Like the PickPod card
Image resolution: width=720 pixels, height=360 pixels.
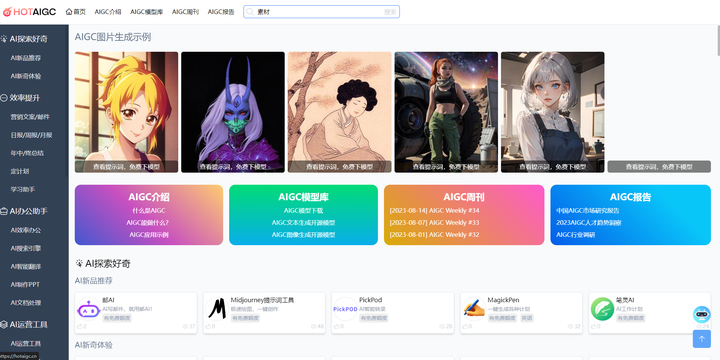337,326
